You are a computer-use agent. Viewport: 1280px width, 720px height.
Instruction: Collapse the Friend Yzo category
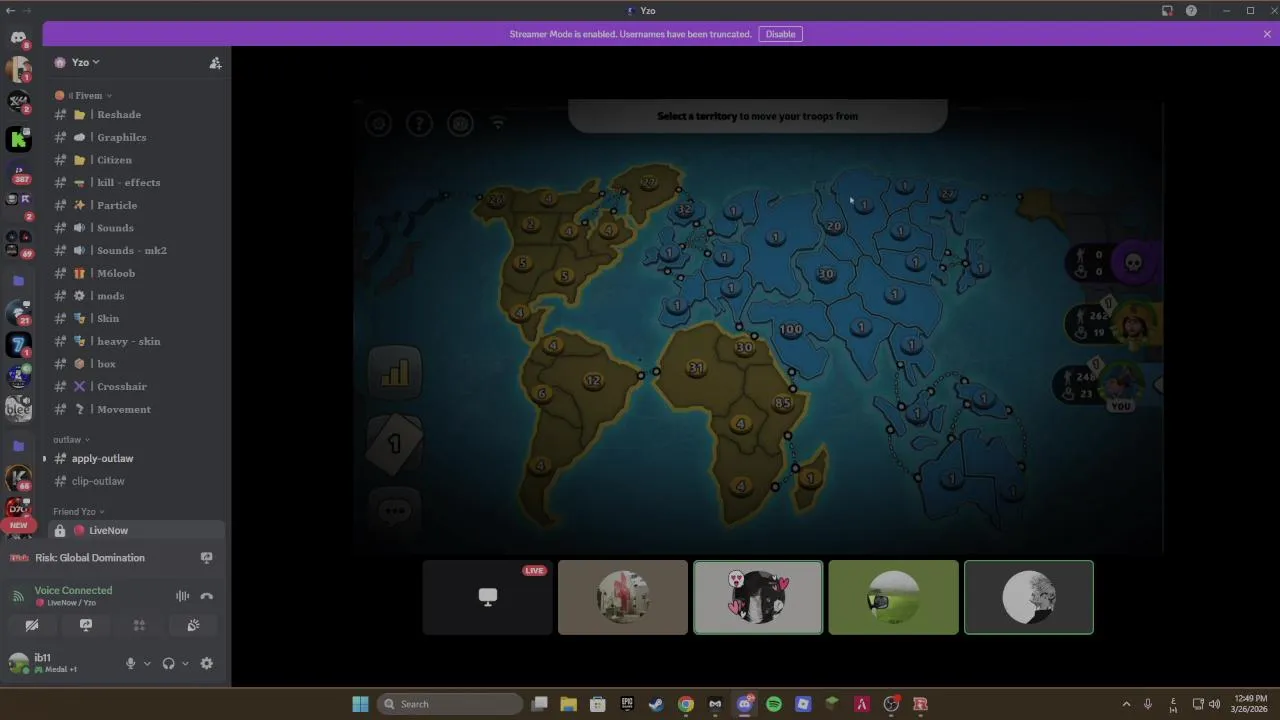[78, 511]
